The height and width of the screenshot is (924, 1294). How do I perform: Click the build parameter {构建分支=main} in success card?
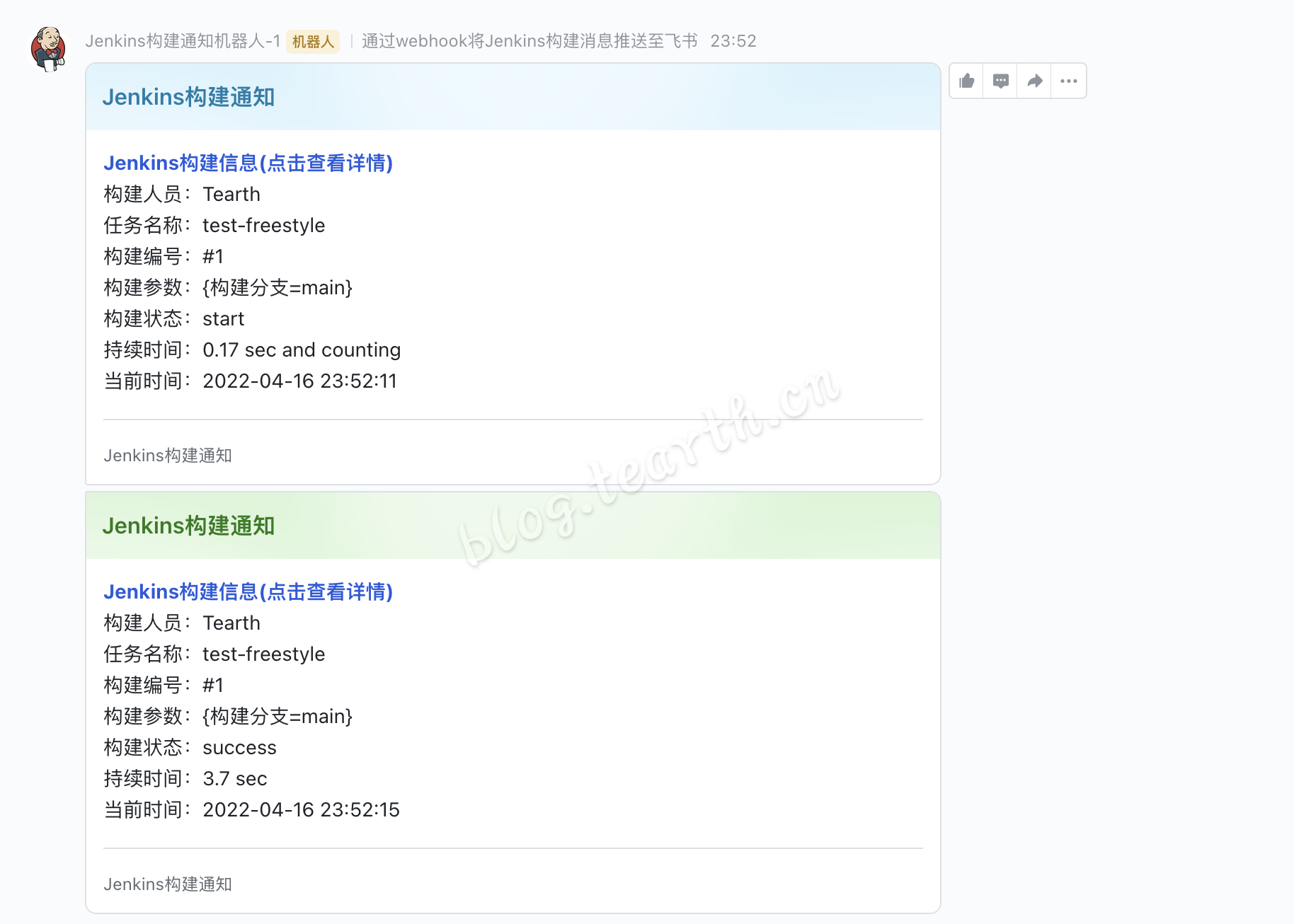pyautogui.click(x=277, y=717)
